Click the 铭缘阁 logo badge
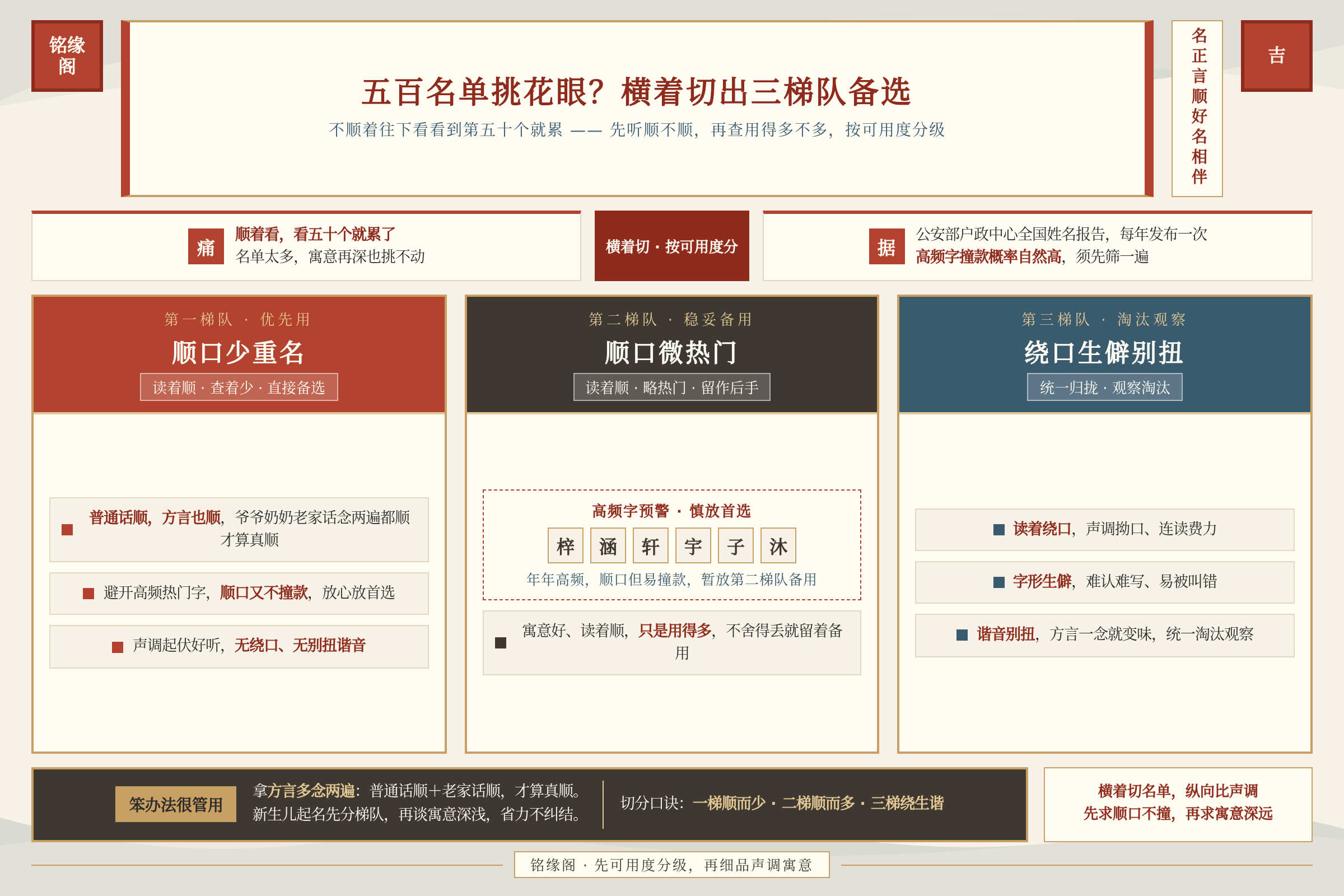Viewport: 1344px width, 896px height. pyautogui.click(x=67, y=56)
